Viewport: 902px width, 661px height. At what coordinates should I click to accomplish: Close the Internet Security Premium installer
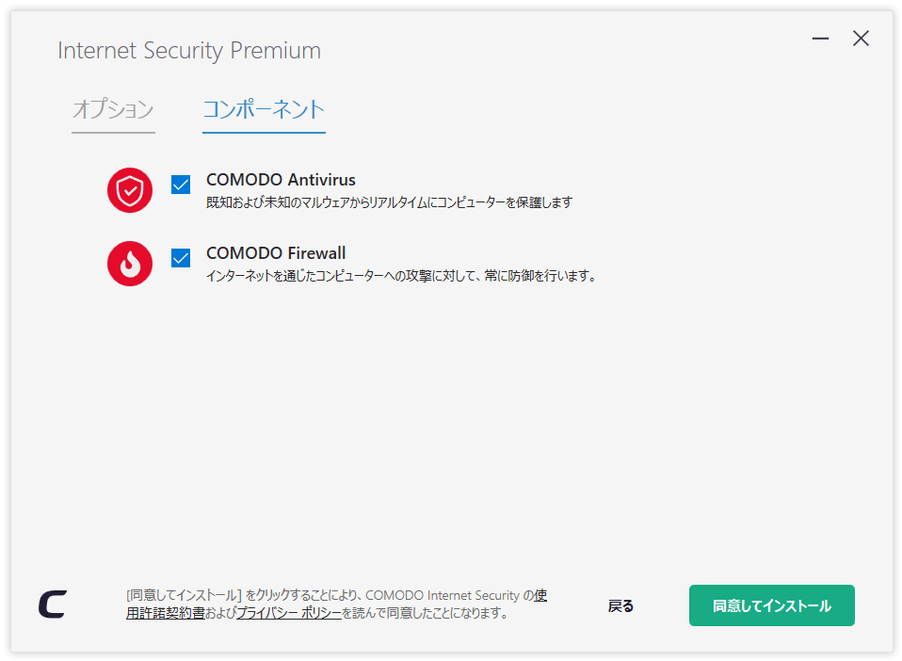click(861, 39)
